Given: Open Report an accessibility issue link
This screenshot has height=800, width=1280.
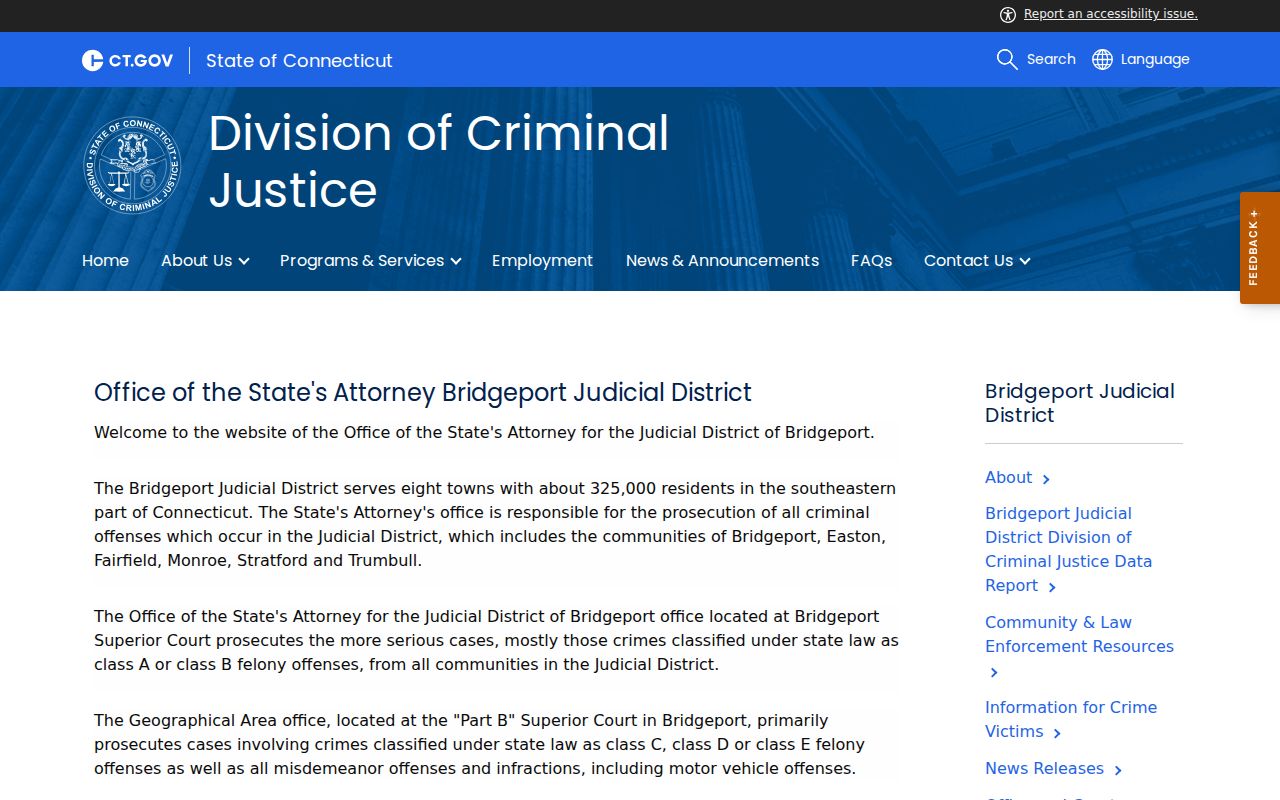Looking at the screenshot, I should tap(1110, 14).
